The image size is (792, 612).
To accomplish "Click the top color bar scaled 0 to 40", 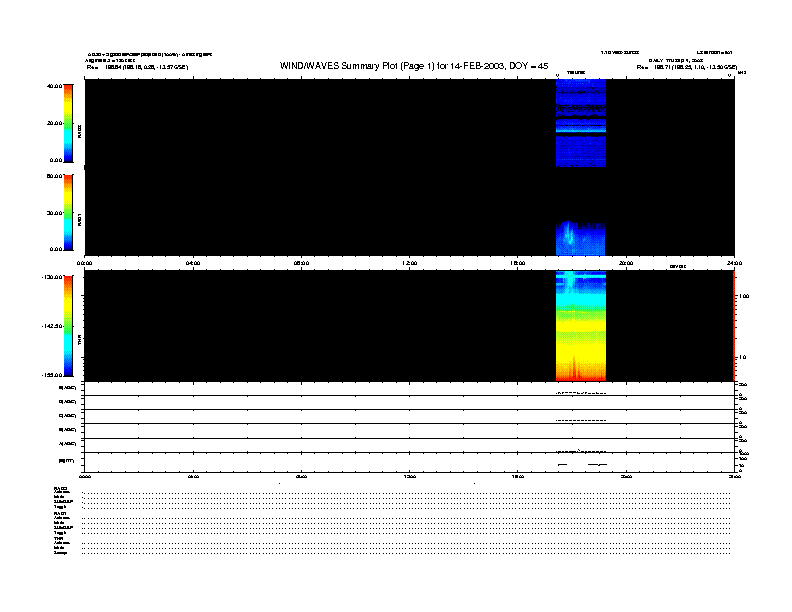I will click(68, 124).
